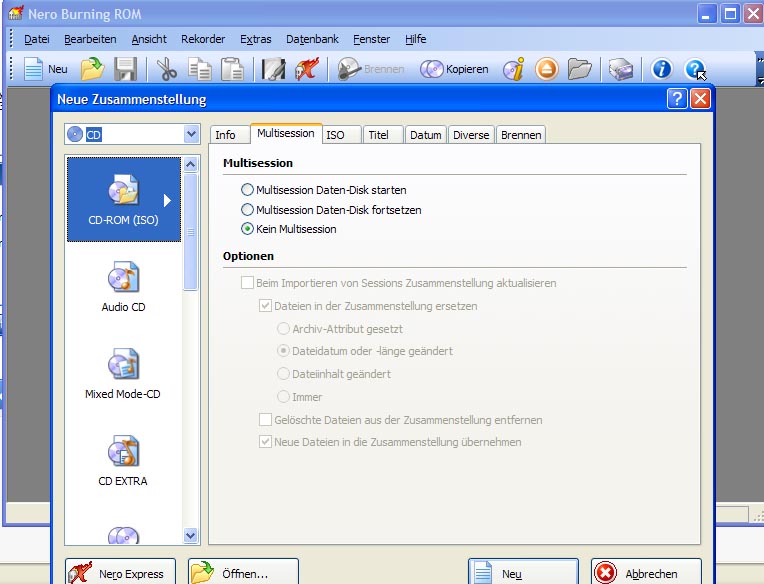Screen dimensions: 764x584
Task: Minimize the Nero Burning ROM window
Action: coord(706,14)
